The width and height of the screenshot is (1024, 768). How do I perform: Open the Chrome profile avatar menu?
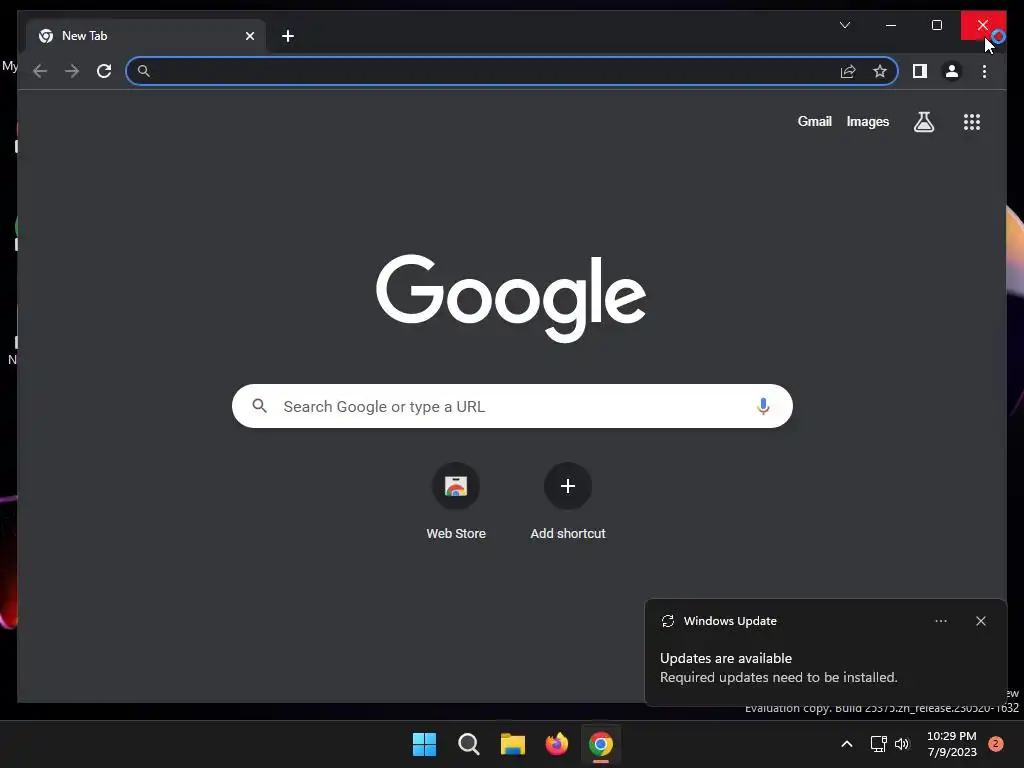click(x=952, y=71)
